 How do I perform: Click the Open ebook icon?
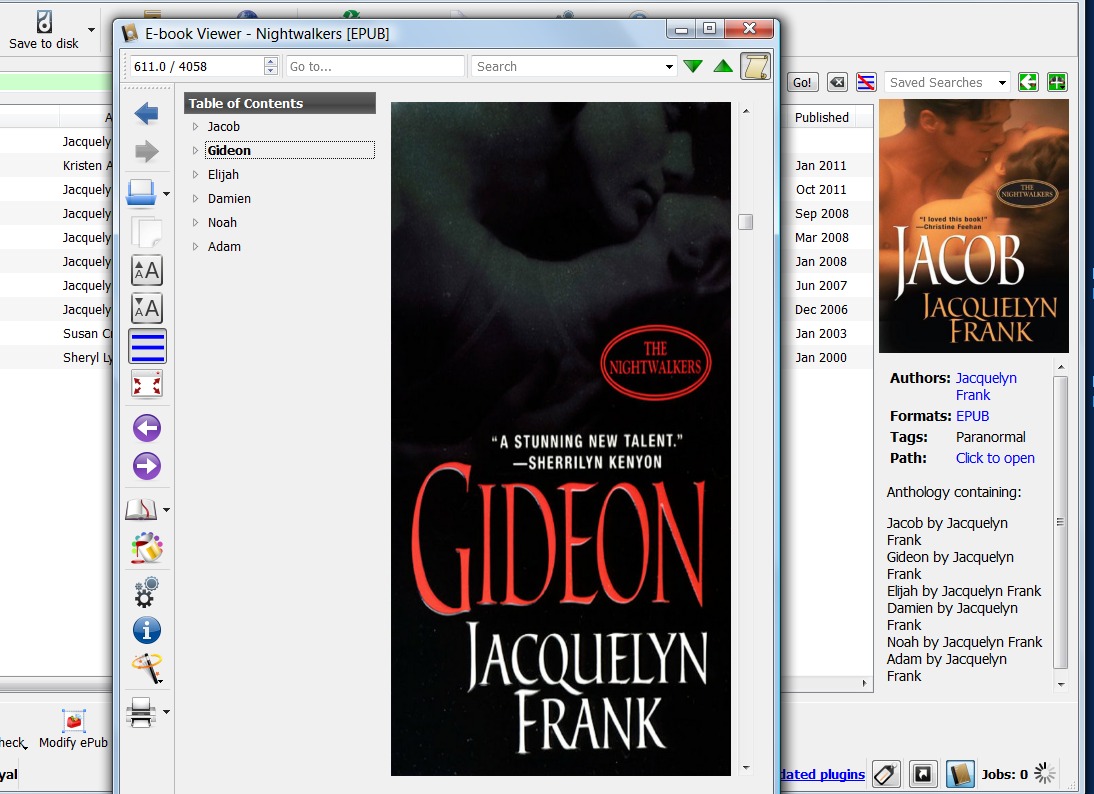click(141, 193)
